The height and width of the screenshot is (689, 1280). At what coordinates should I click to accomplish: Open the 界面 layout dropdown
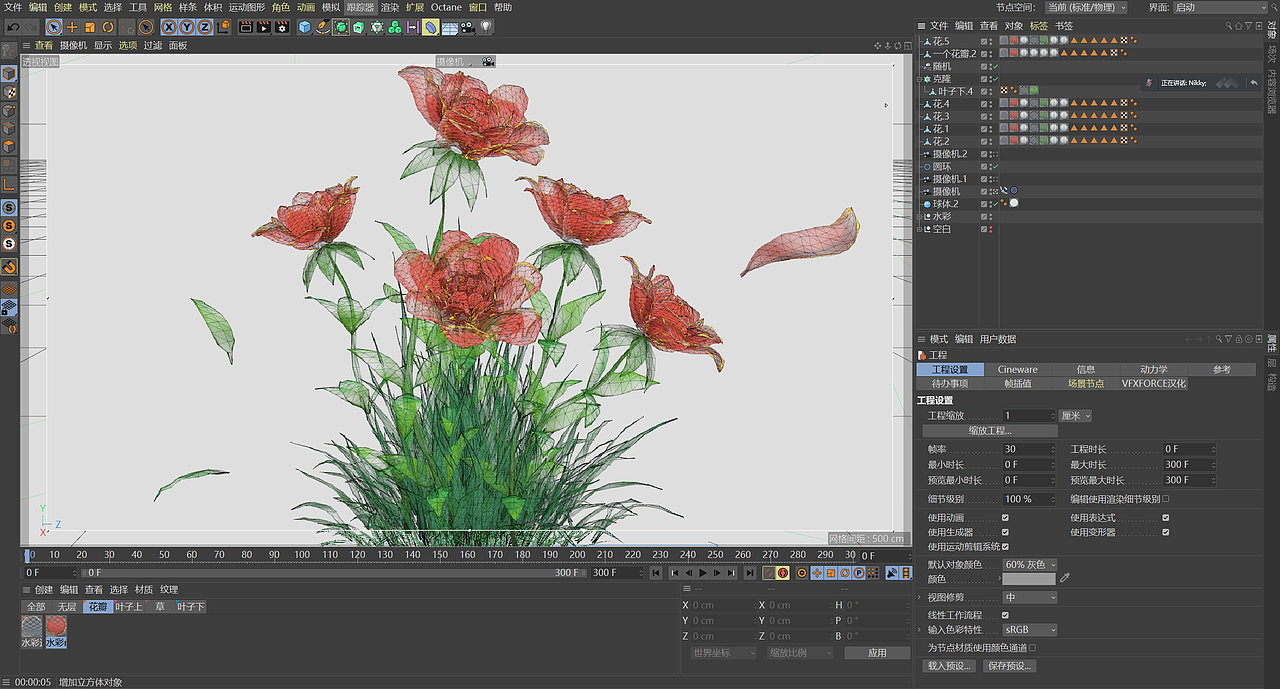(x=1221, y=7)
